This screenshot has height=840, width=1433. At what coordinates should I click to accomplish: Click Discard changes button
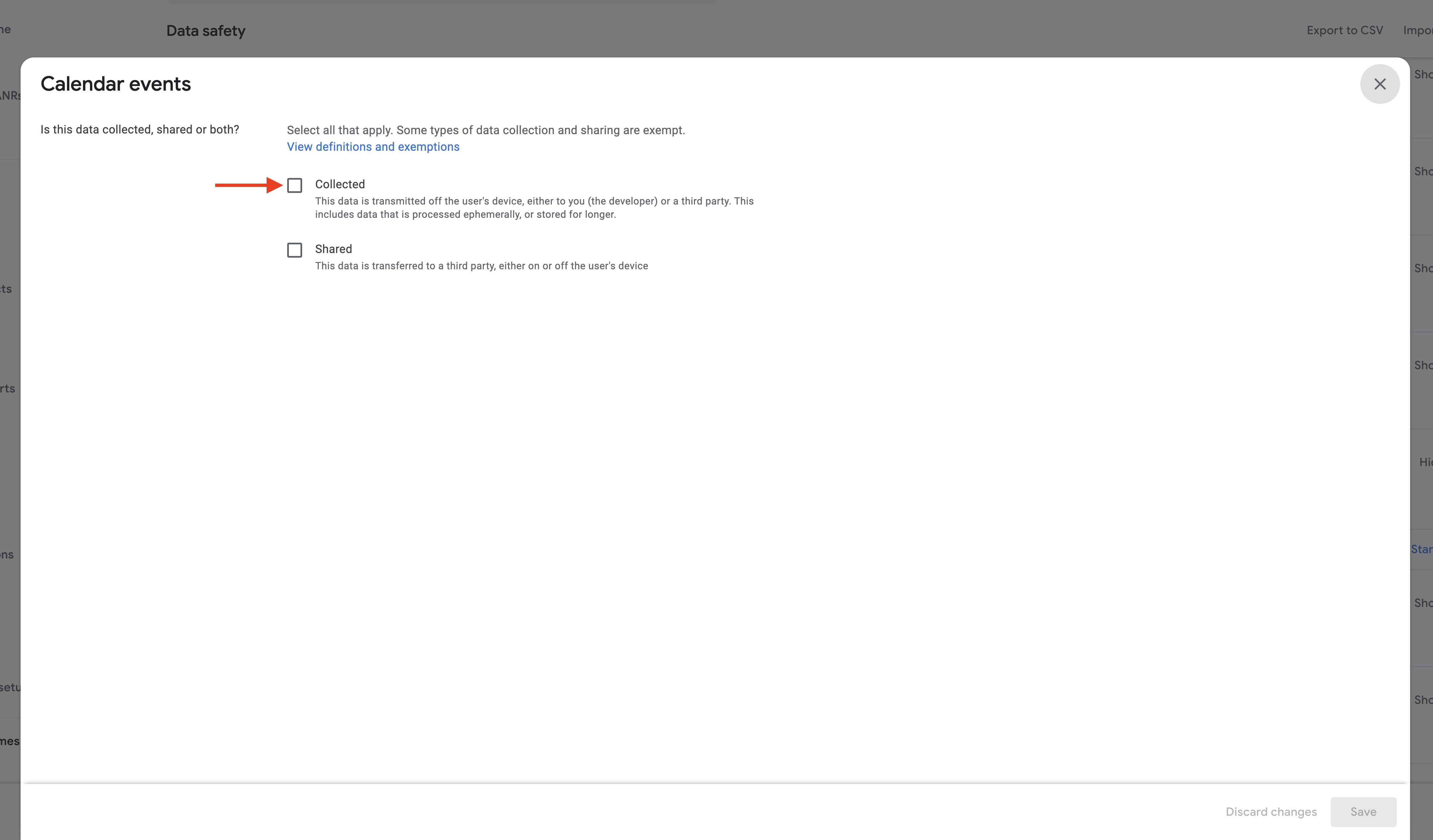tap(1271, 811)
